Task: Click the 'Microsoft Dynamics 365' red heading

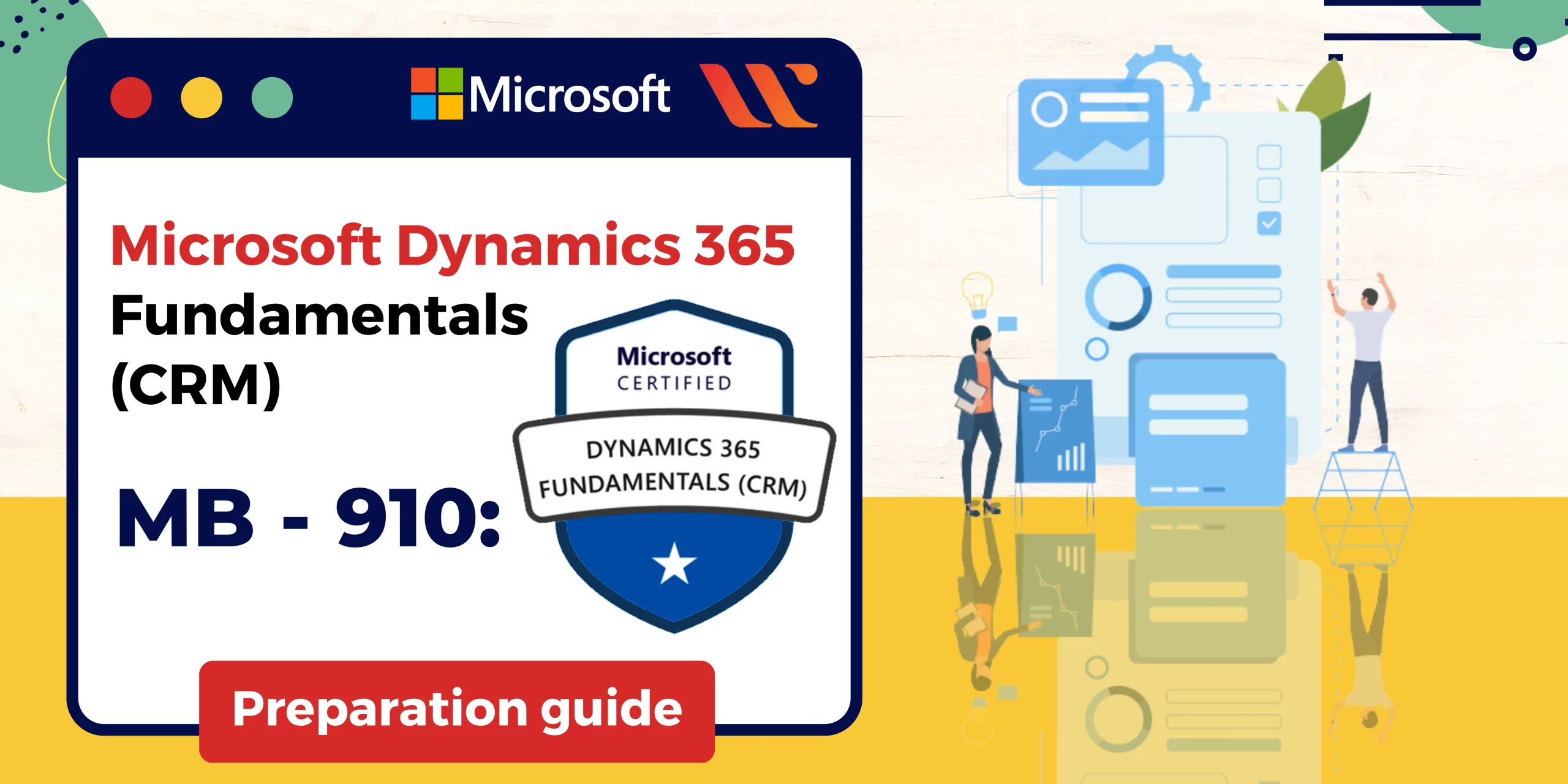Action: (453, 246)
